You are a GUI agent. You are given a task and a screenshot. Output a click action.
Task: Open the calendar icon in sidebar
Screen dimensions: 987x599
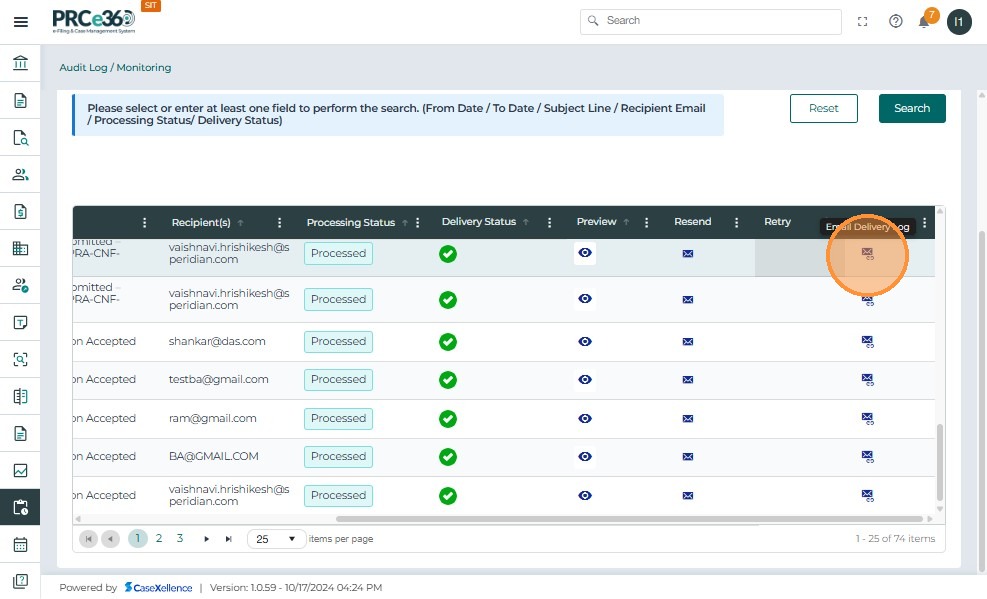tap(20, 545)
